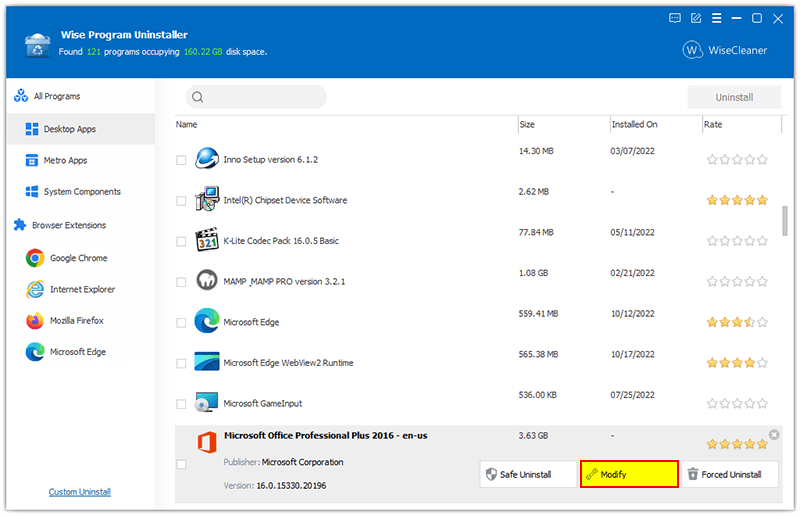Click Microsoft Edge star rating
The height and width of the screenshot is (516, 800).
737,322
